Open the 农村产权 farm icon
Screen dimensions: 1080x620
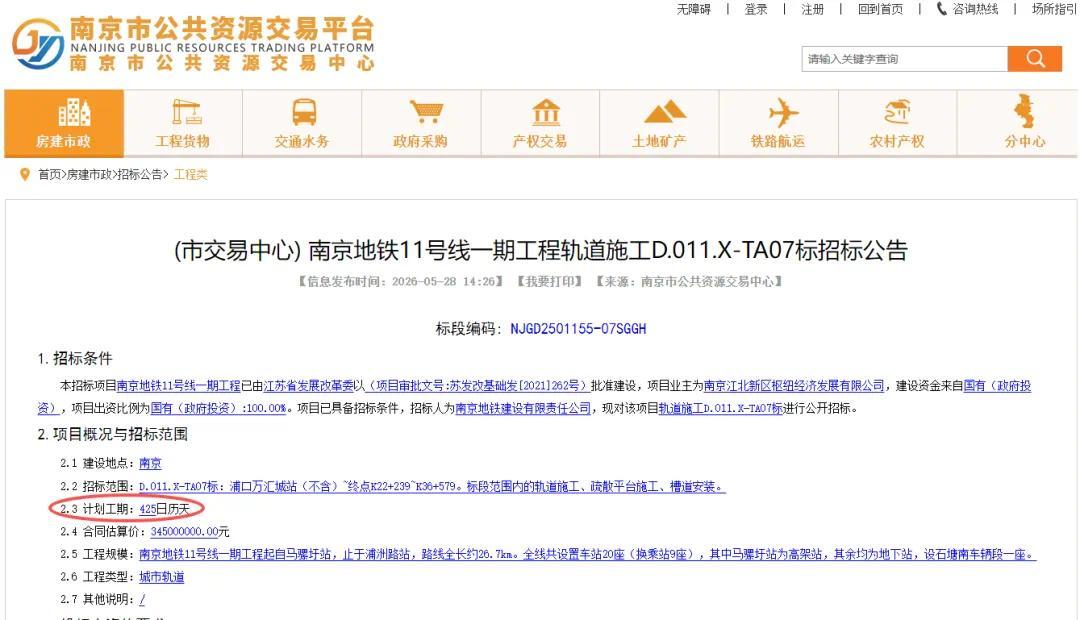pyautogui.click(x=897, y=112)
